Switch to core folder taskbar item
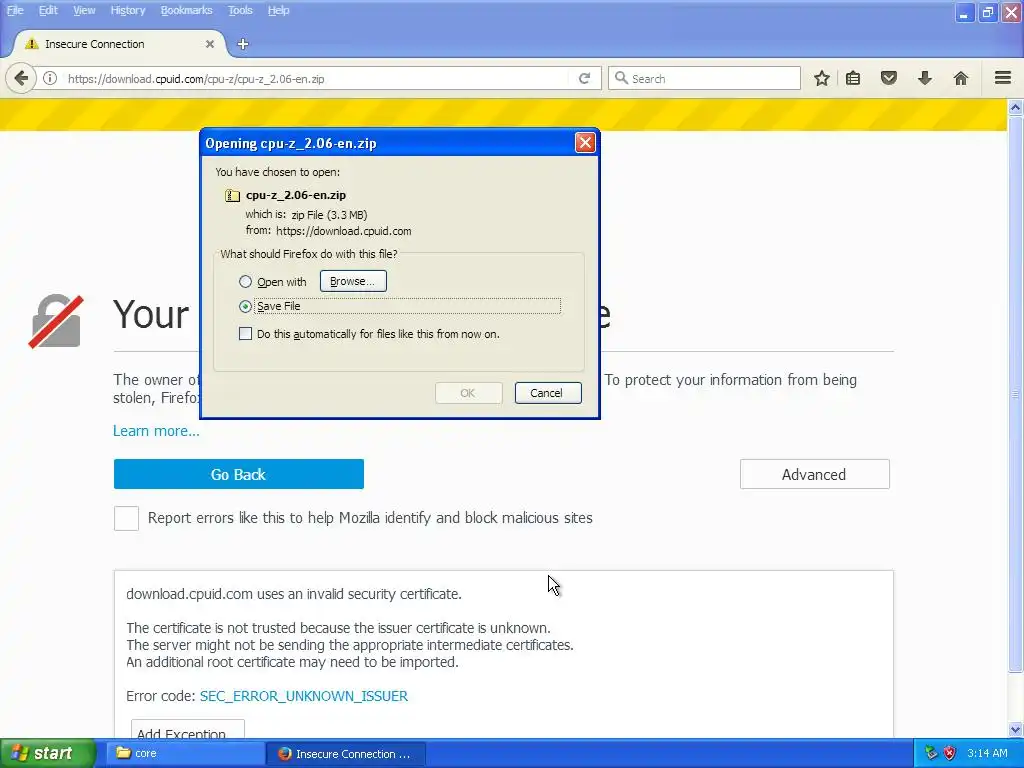The width and height of the screenshot is (1024, 768). click(185, 753)
